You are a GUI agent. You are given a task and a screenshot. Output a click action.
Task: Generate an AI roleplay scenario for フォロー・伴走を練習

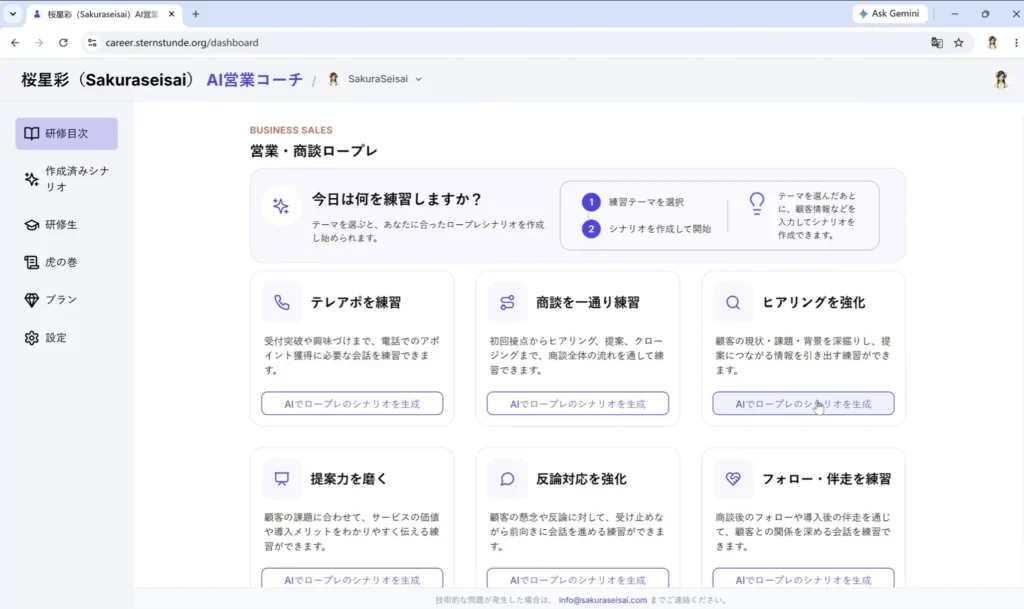coord(803,578)
